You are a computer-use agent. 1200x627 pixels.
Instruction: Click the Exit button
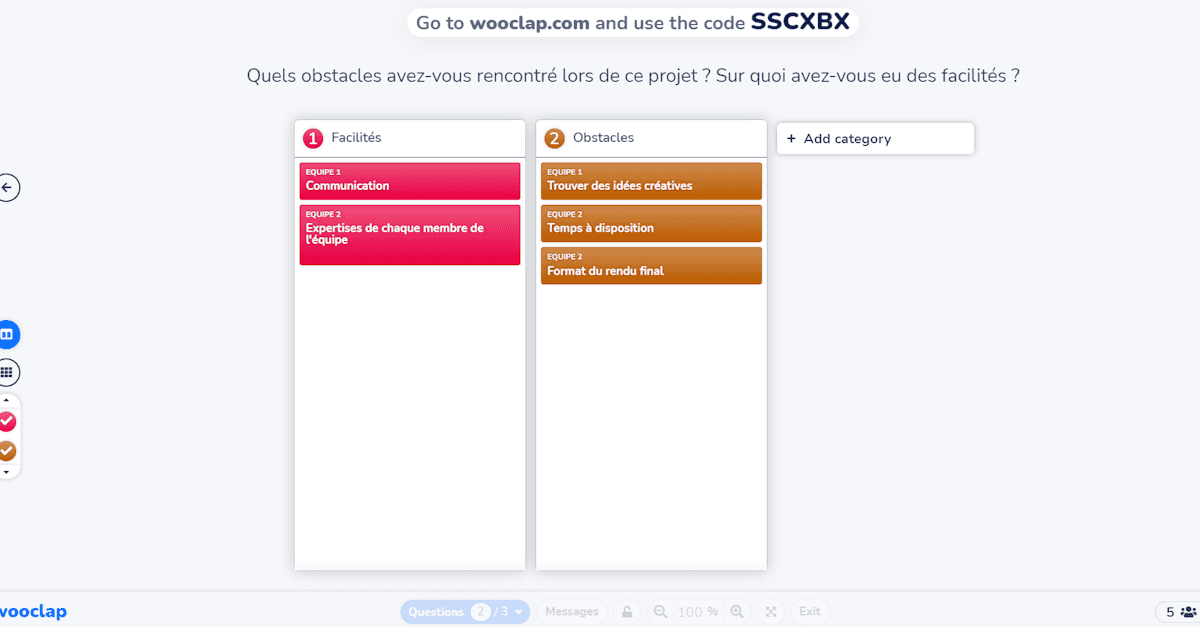point(810,611)
